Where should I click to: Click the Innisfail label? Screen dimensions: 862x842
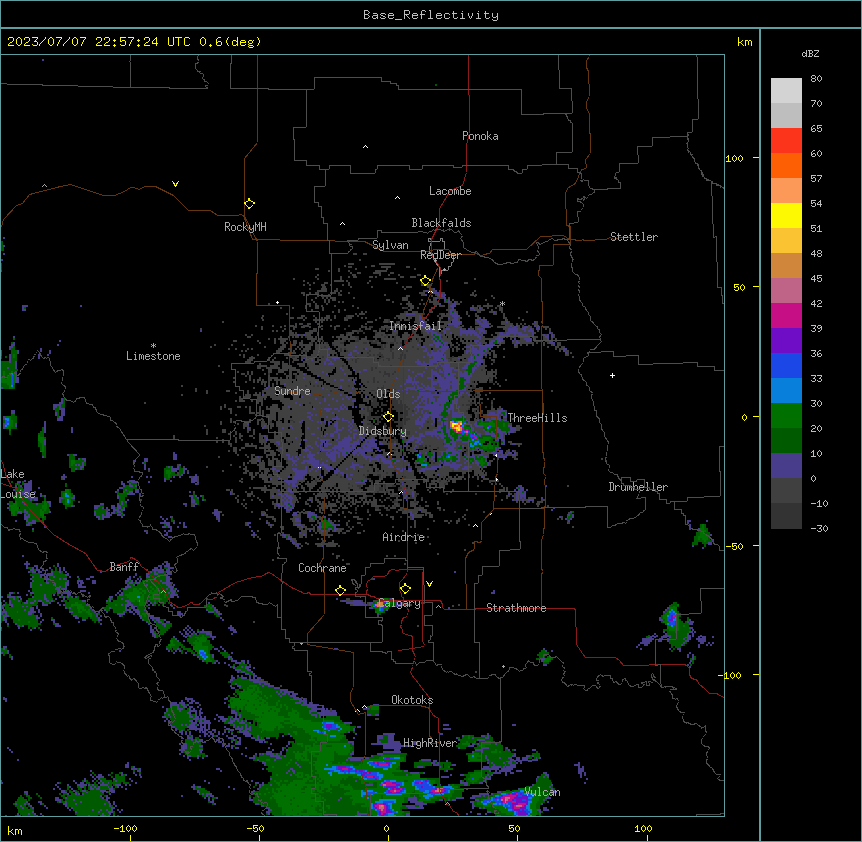tap(415, 326)
